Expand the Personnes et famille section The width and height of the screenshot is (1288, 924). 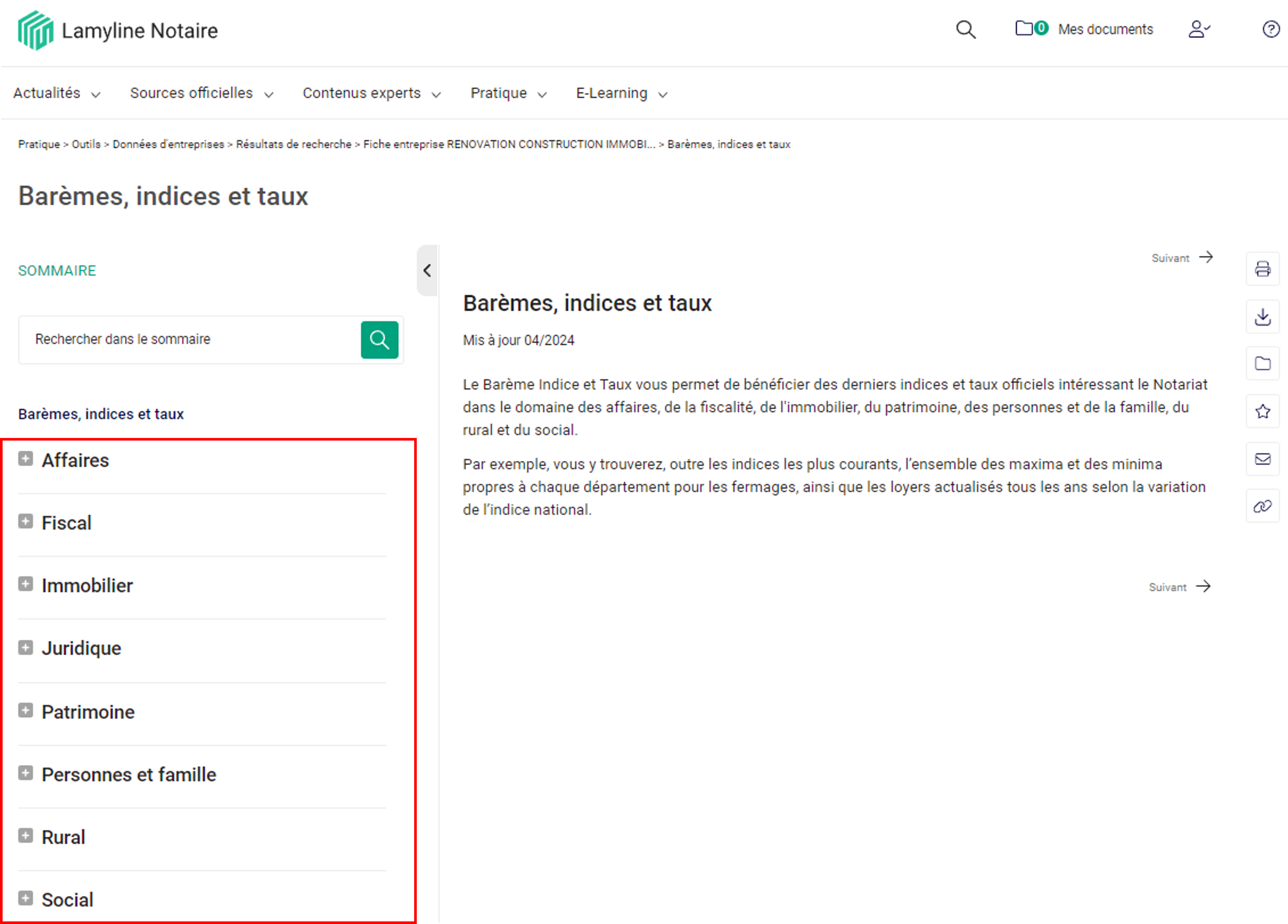pos(26,773)
